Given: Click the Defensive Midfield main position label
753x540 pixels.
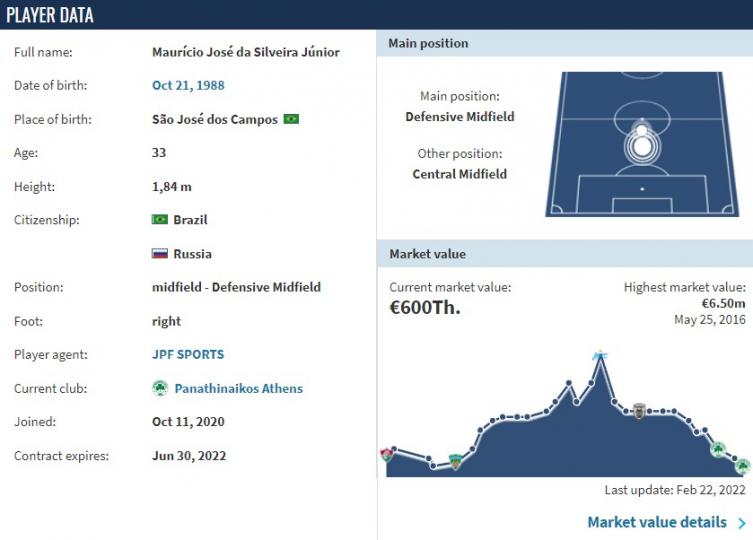Looking at the screenshot, I should click(460, 117).
